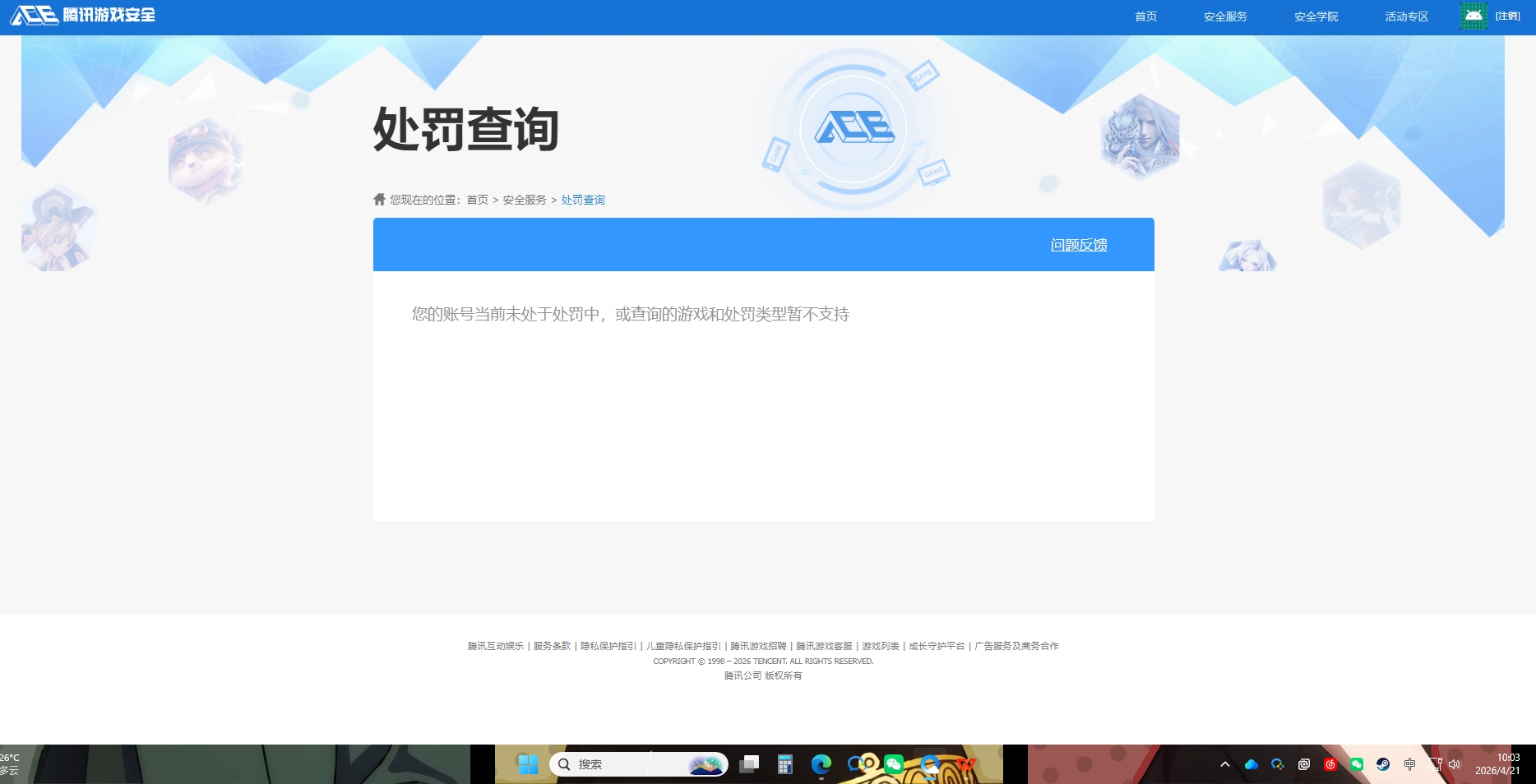Open the 服务条款 footer link

550,646
